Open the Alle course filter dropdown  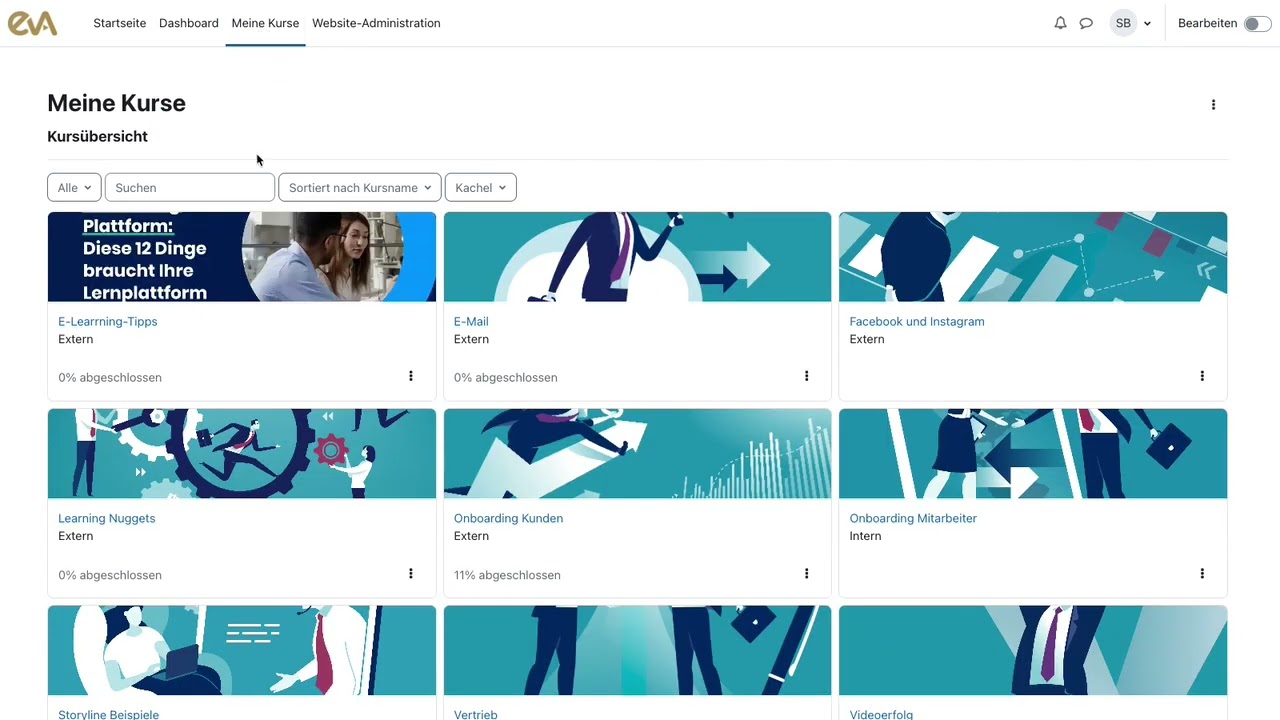click(74, 187)
